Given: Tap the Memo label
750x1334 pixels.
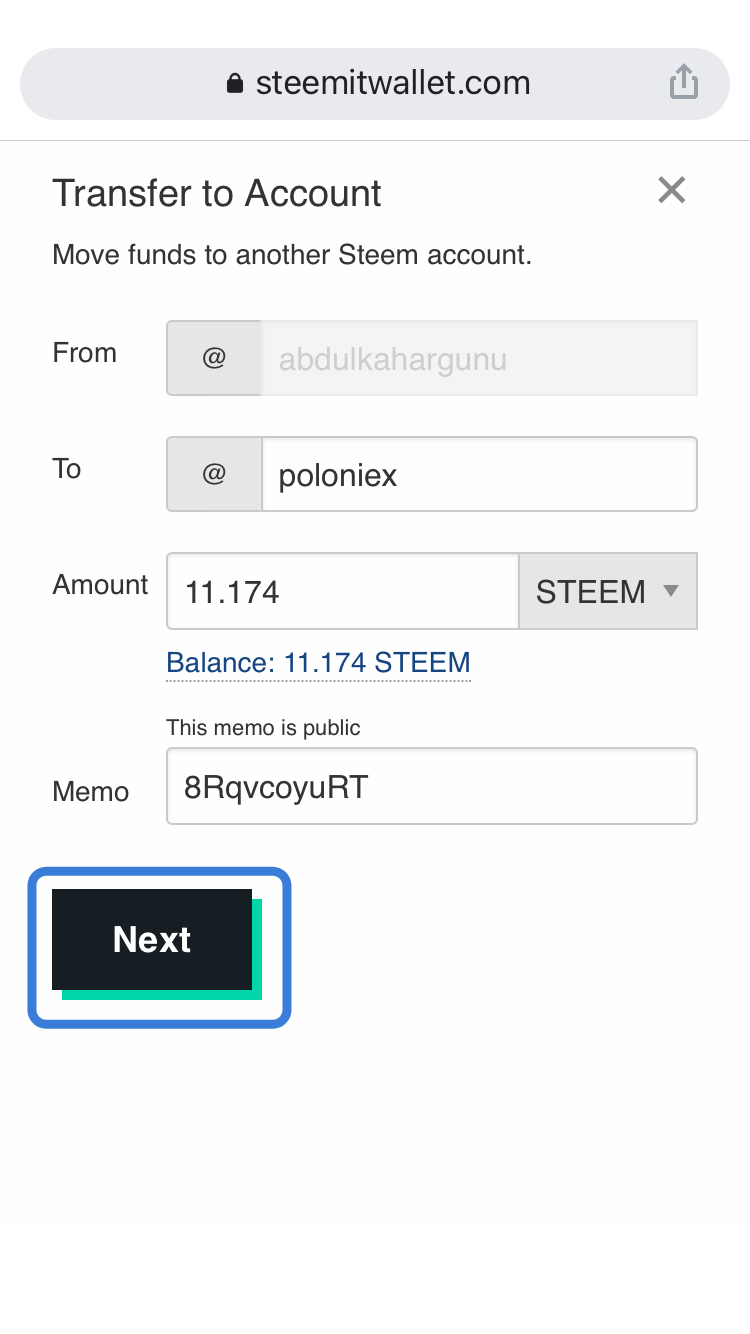Looking at the screenshot, I should click(91, 792).
